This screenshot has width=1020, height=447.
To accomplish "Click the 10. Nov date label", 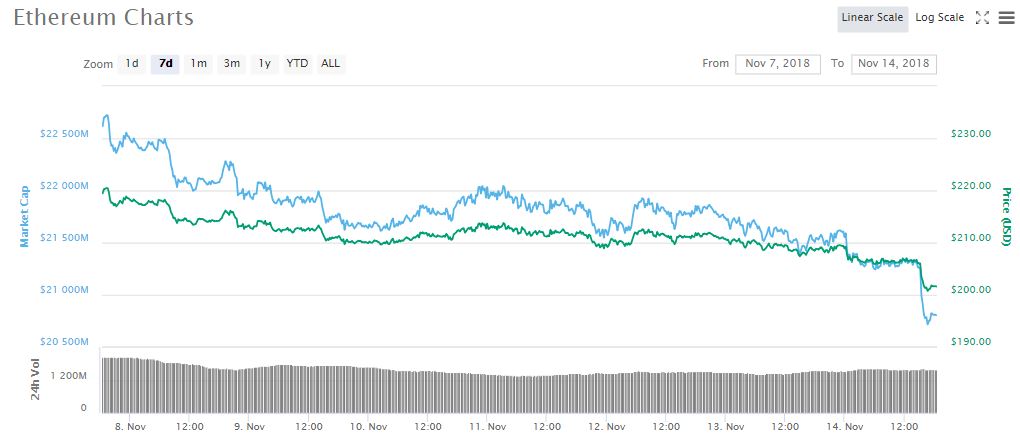I will click(368, 427).
